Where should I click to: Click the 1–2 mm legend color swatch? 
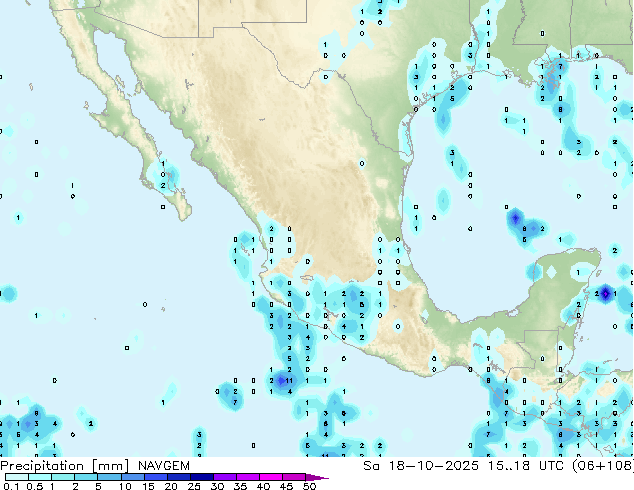63,477
